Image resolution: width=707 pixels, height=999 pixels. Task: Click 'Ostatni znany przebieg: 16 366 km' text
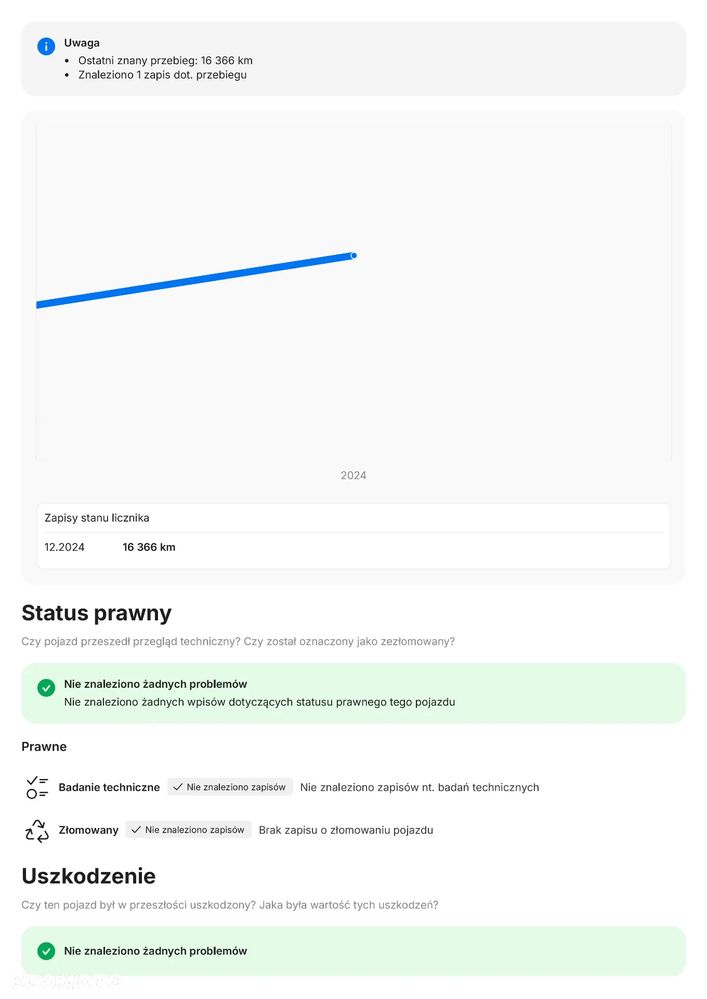pyautogui.click(x=165, y=60)
